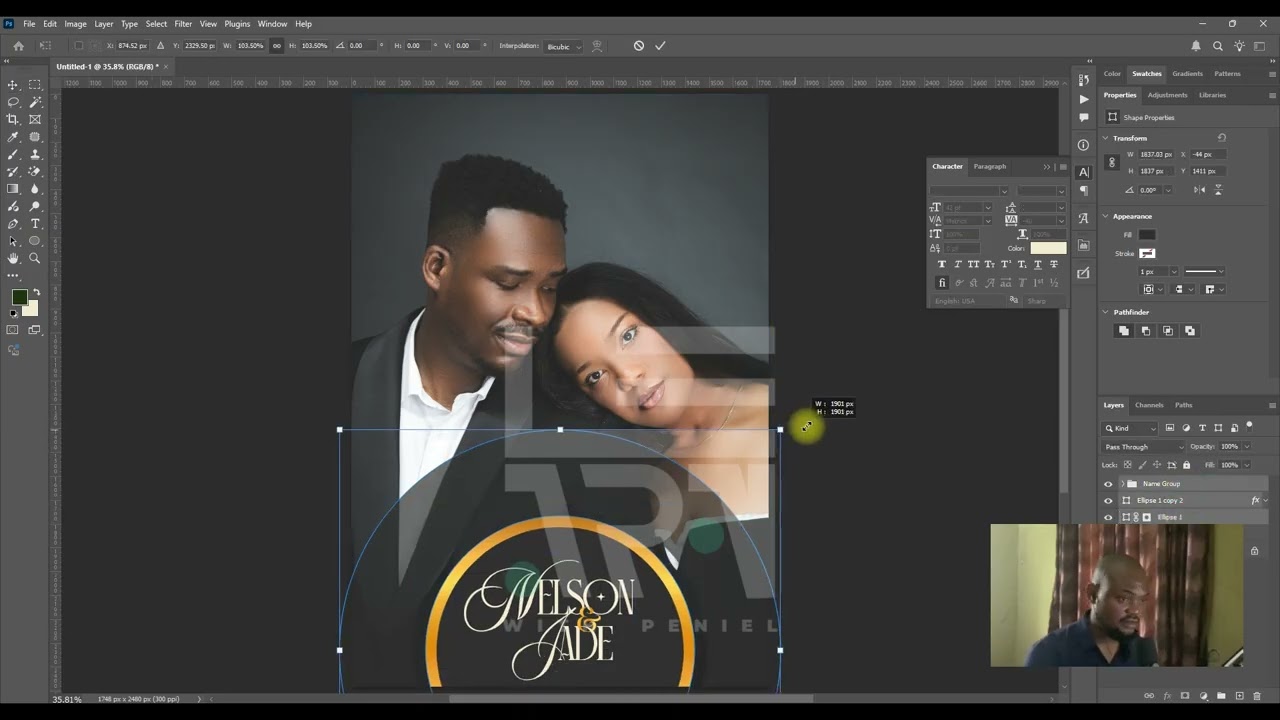Open the Plugins menu
Image resolution: width=1280 pixels, height=720 pixels.
click(x=237, y=24)
